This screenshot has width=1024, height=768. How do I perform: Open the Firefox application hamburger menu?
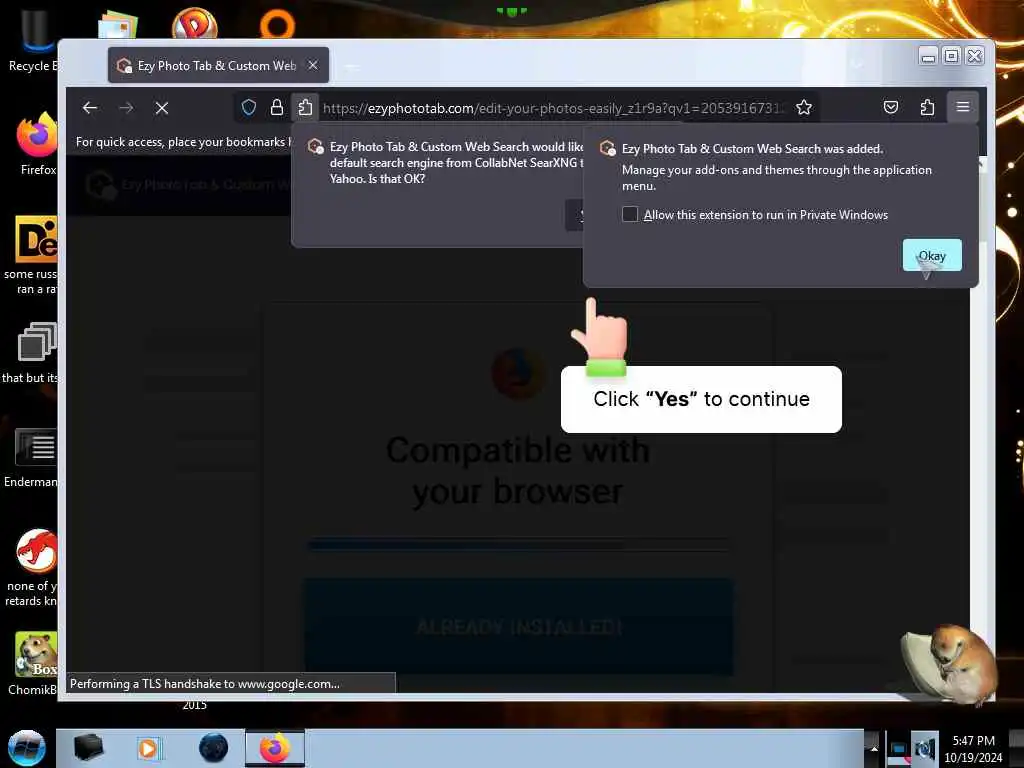click(x=963, y=107)
